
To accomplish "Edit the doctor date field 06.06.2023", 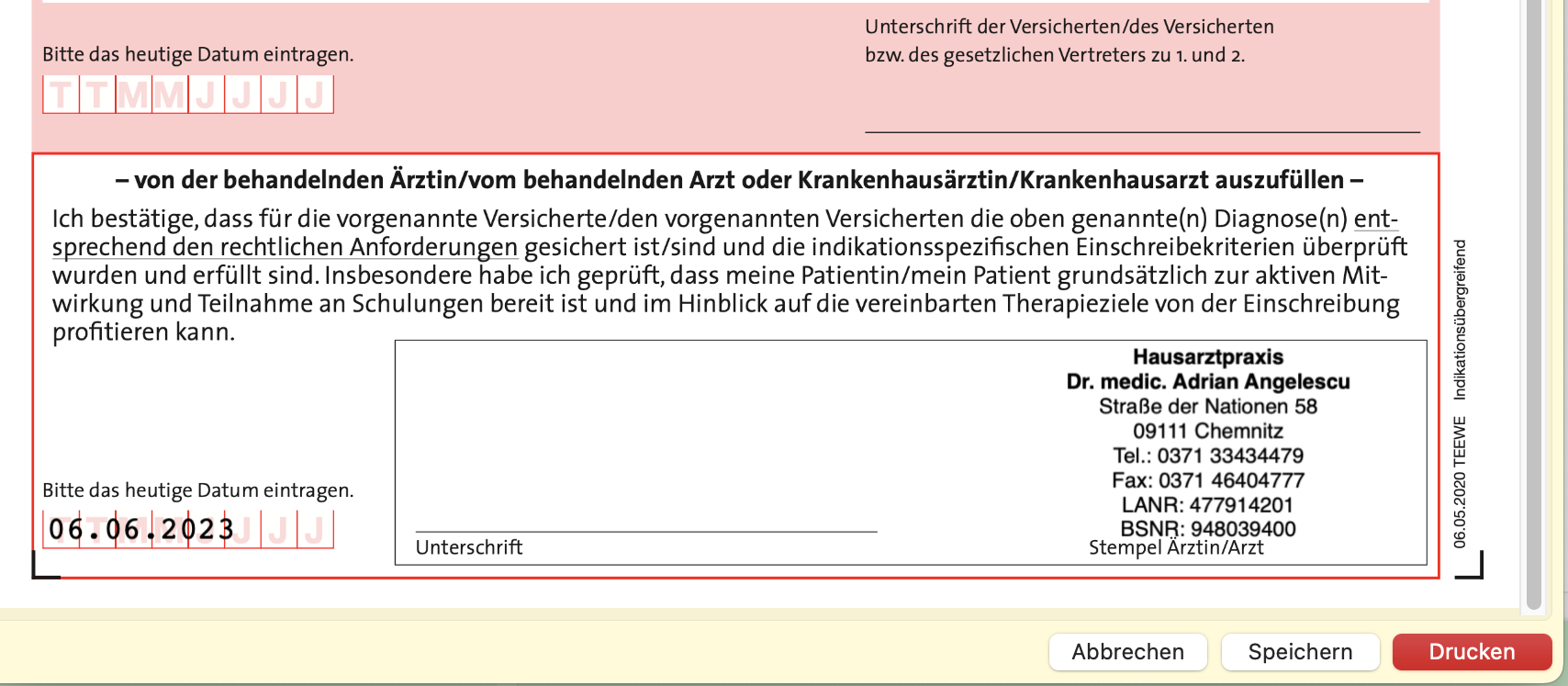I will point(188,529).
